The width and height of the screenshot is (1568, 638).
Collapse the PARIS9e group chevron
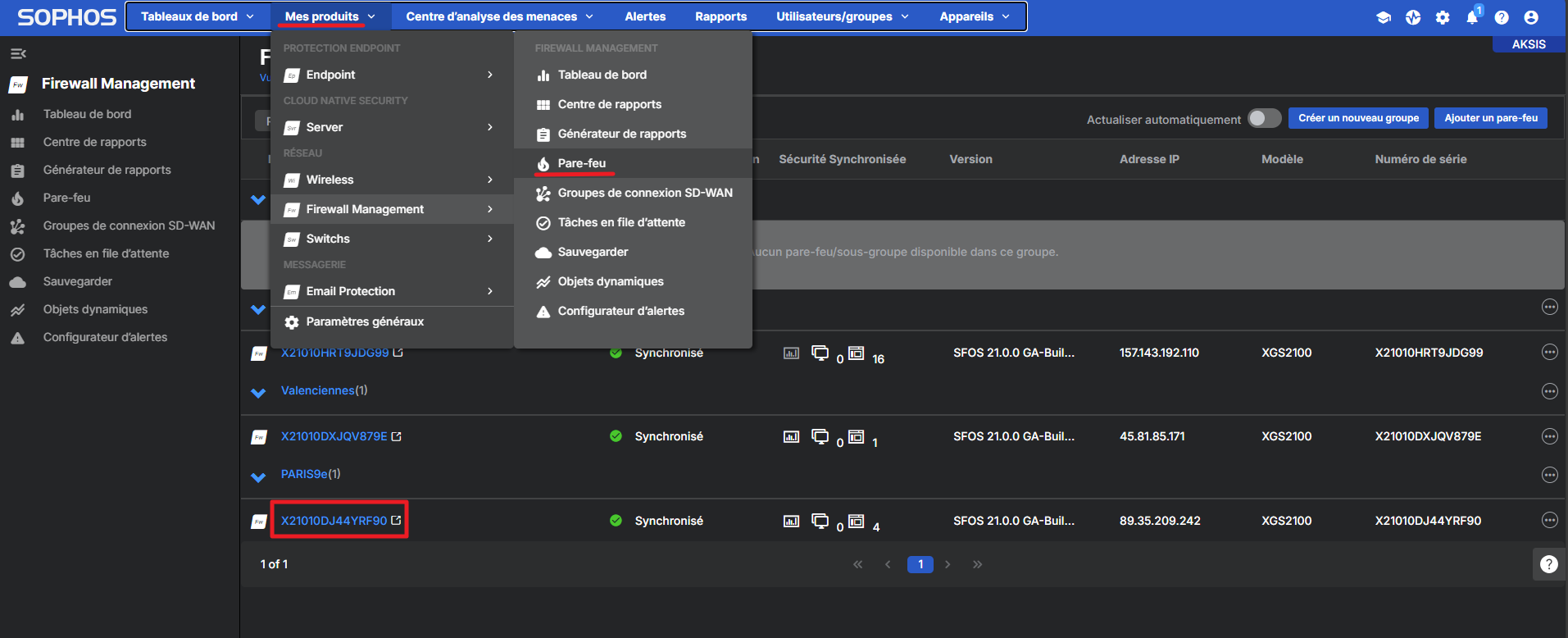click(258, 476)
